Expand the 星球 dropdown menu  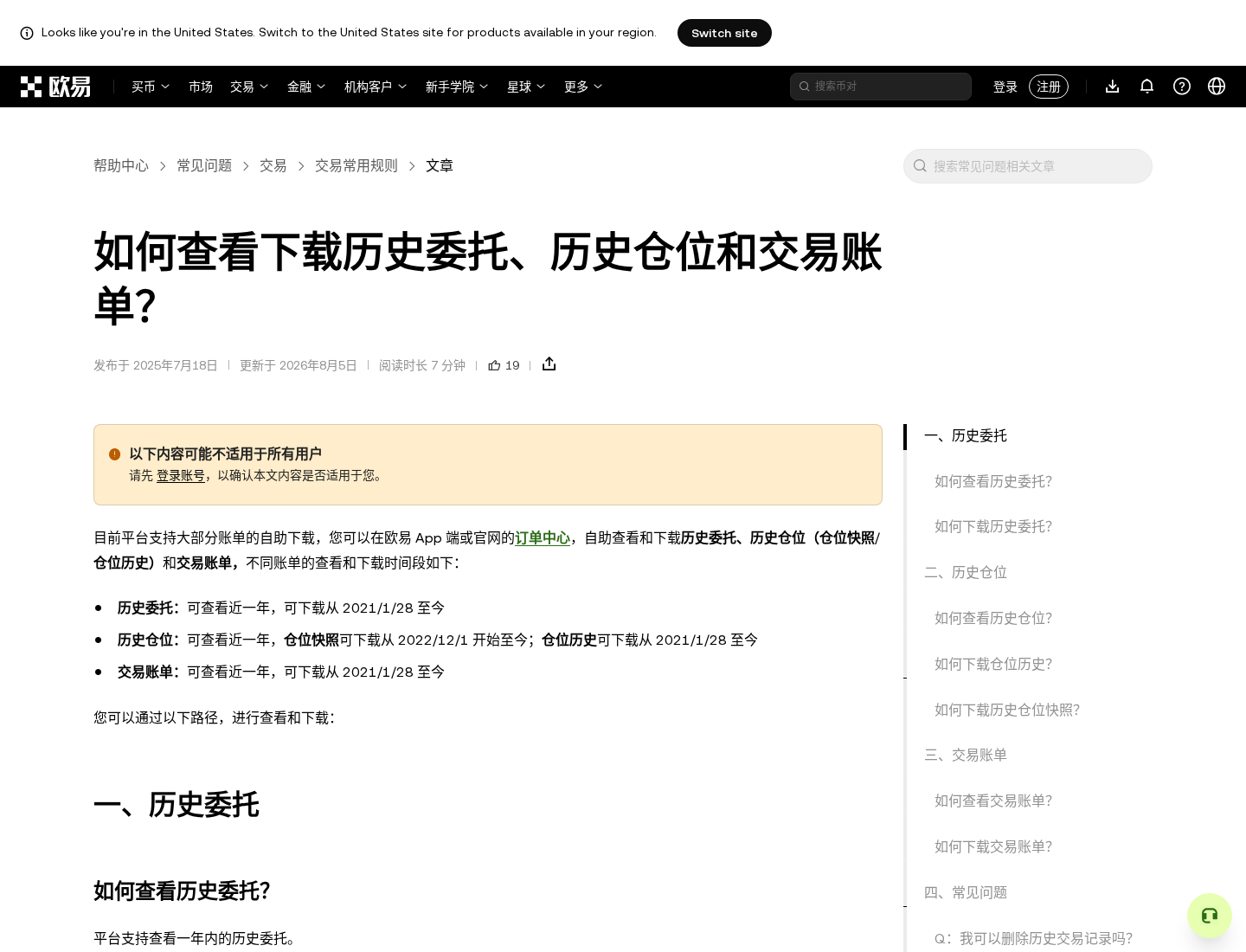click(x=526, y=87)
